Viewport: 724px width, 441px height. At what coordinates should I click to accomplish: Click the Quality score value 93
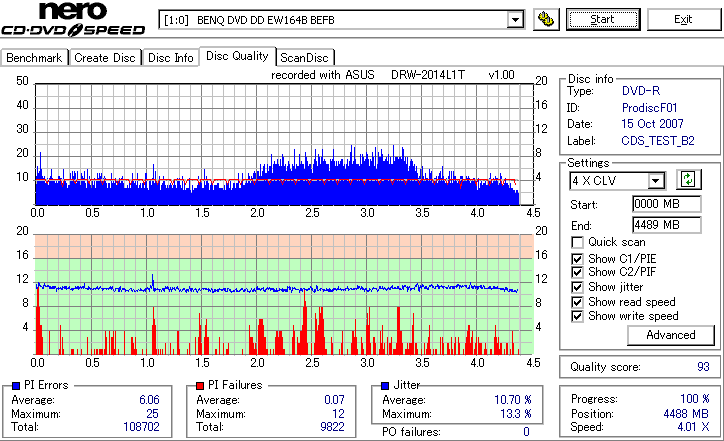pos(703,367)
